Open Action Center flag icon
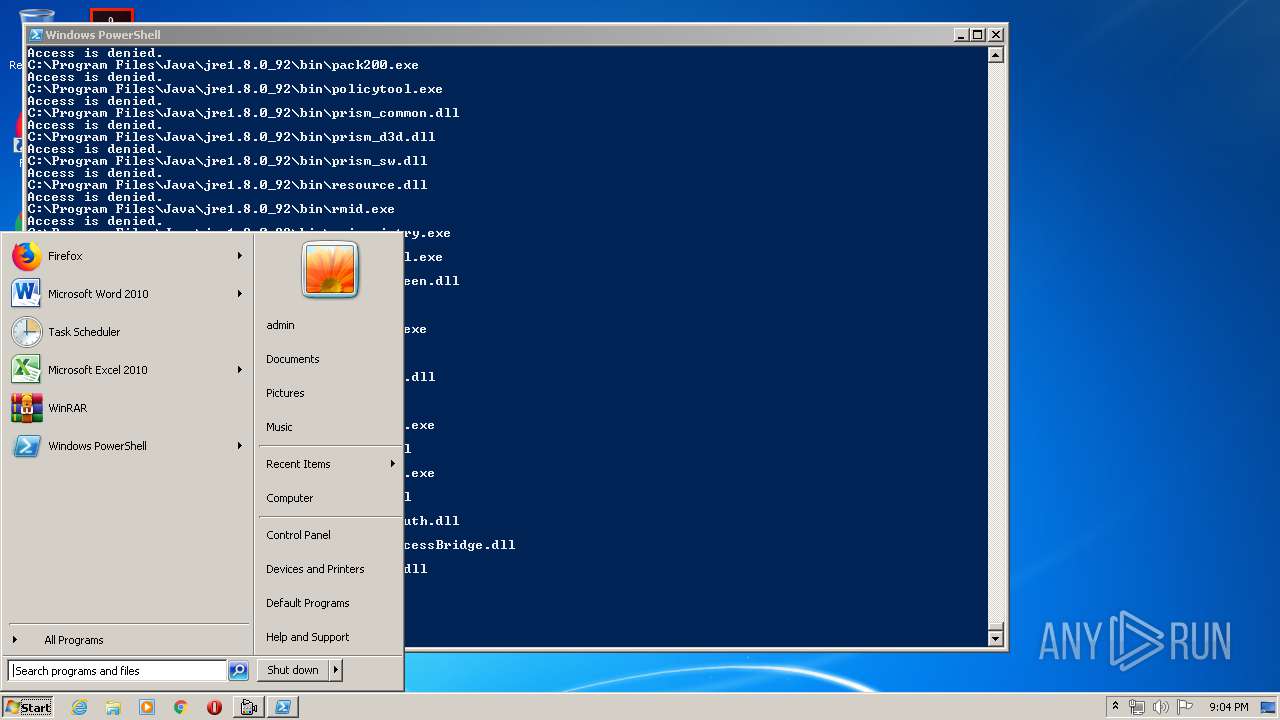This screenshot has height=720, width=1280. [x=1185, y=707]
